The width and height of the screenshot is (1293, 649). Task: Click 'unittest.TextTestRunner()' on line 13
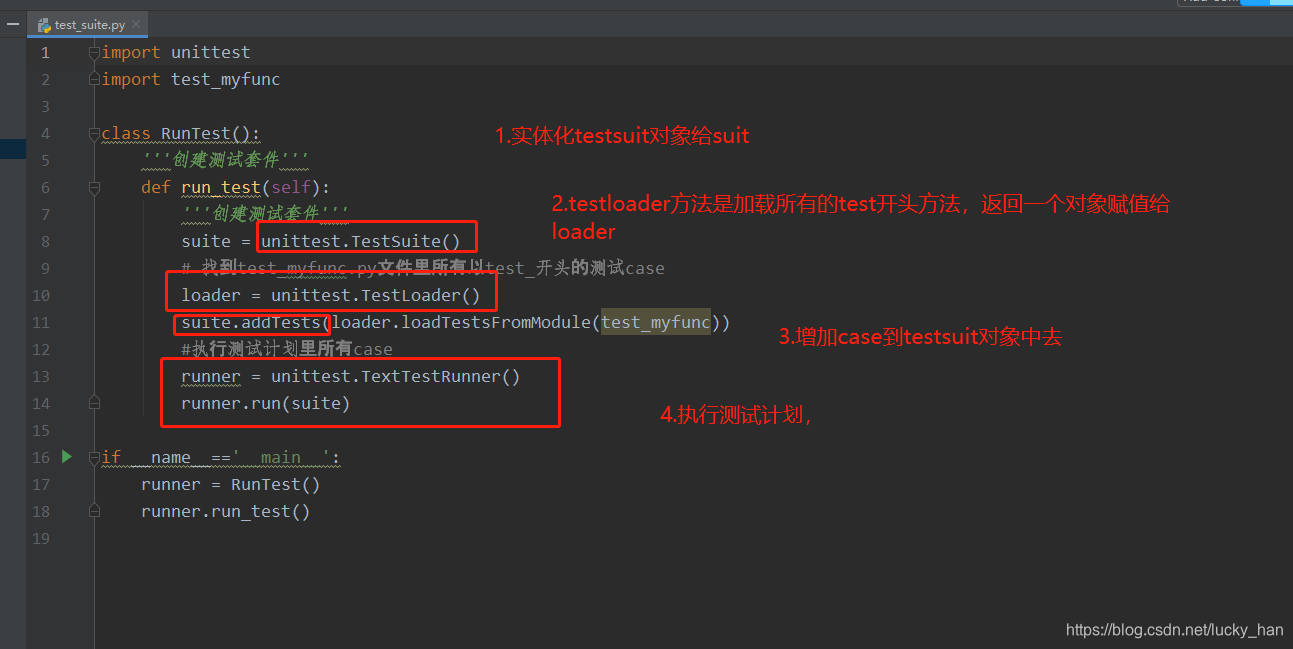[396, 376]
